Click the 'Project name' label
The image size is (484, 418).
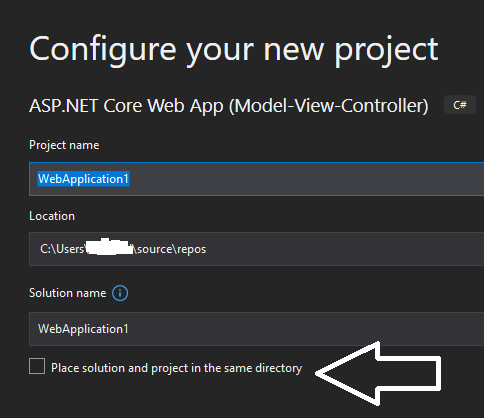[x=64, y=145]
